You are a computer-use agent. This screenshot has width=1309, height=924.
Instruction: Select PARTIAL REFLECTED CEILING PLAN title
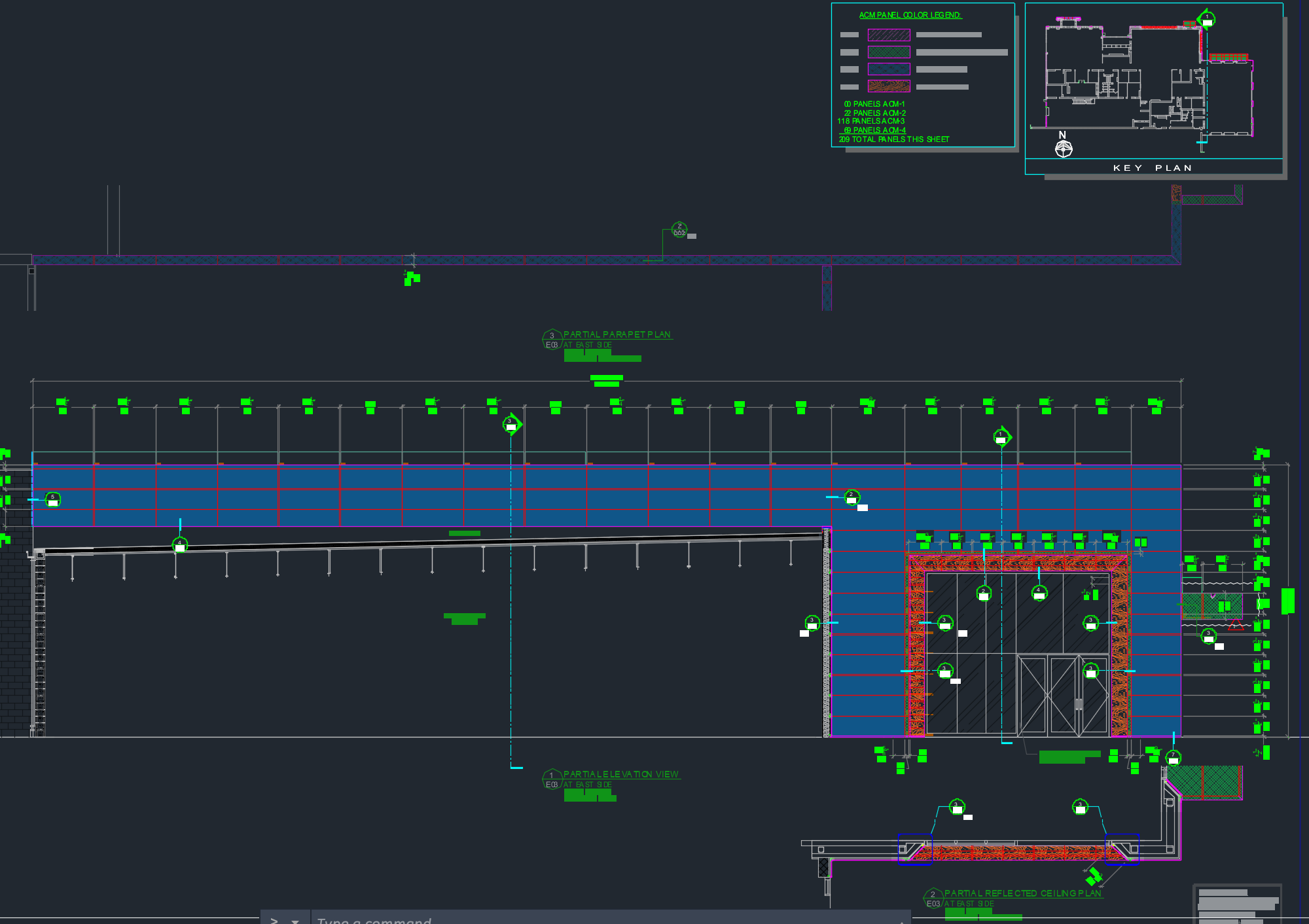click(x=1022, y=893)
